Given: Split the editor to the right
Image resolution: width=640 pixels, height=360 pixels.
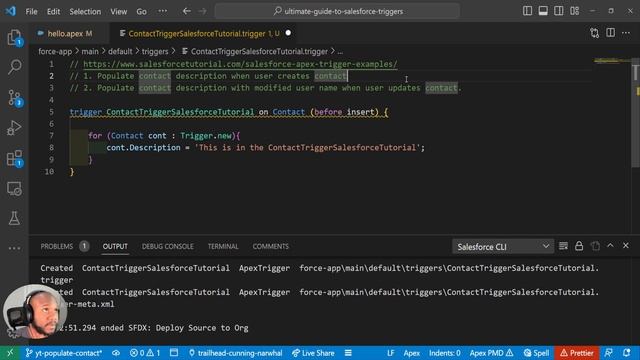Looking at the screenshot, I should click(x=610, y=33).
